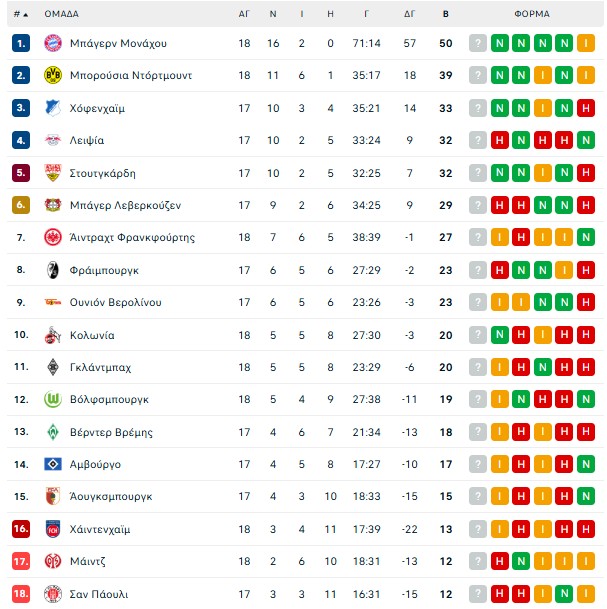607x609 pixels.
Task: Open the Φράιμπουργκ team page link
Action: [104, 270]
